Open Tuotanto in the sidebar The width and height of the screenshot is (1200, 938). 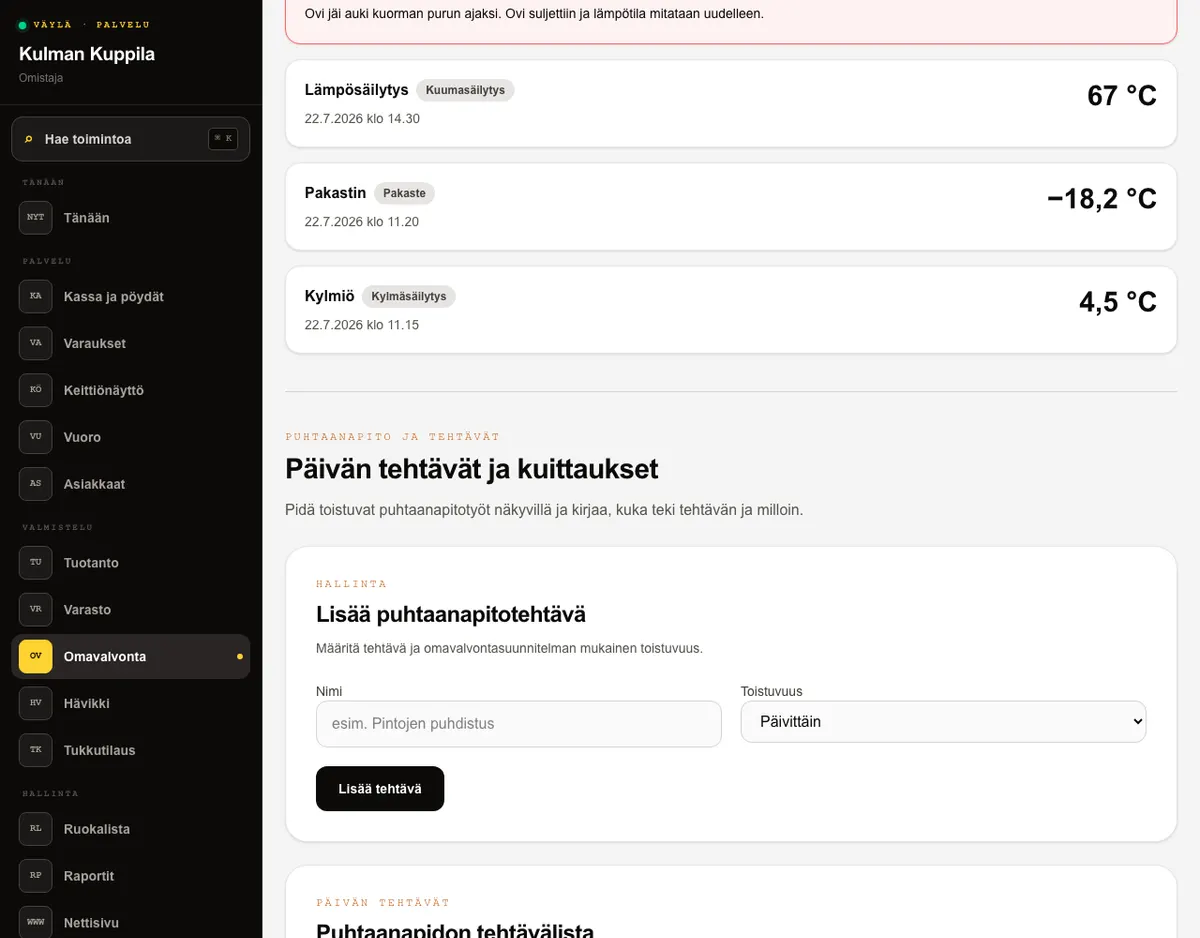pyautogui.click(x=131, y=562)
